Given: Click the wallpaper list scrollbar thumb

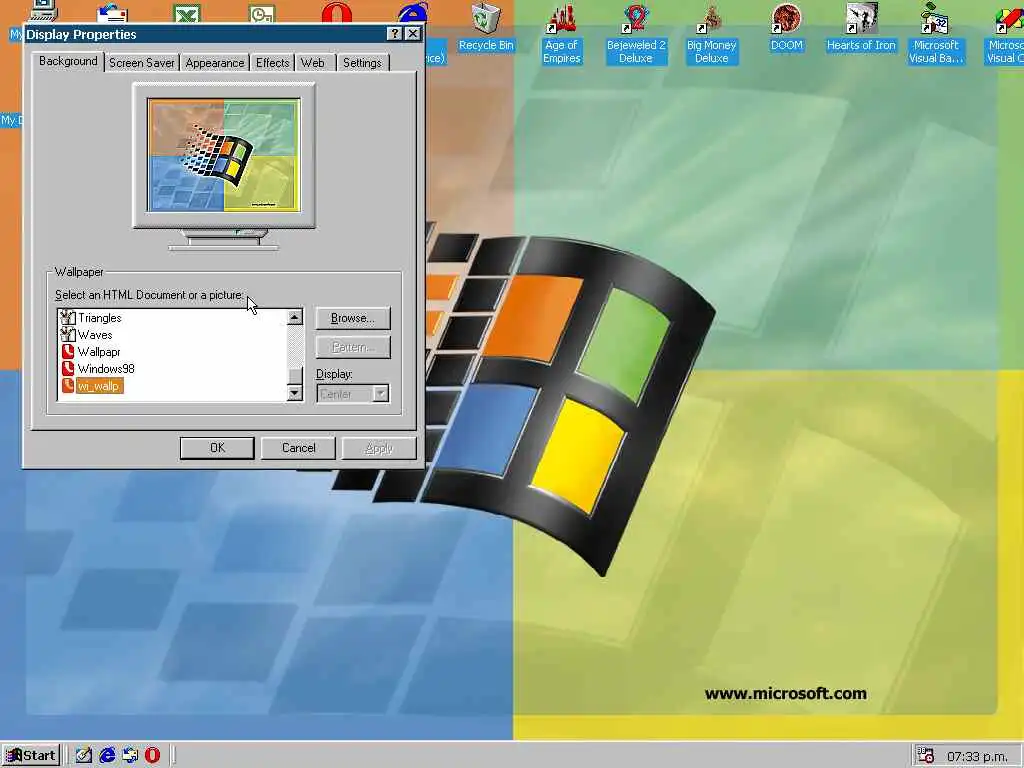Looking at the screenshot, I should [295, 376].
